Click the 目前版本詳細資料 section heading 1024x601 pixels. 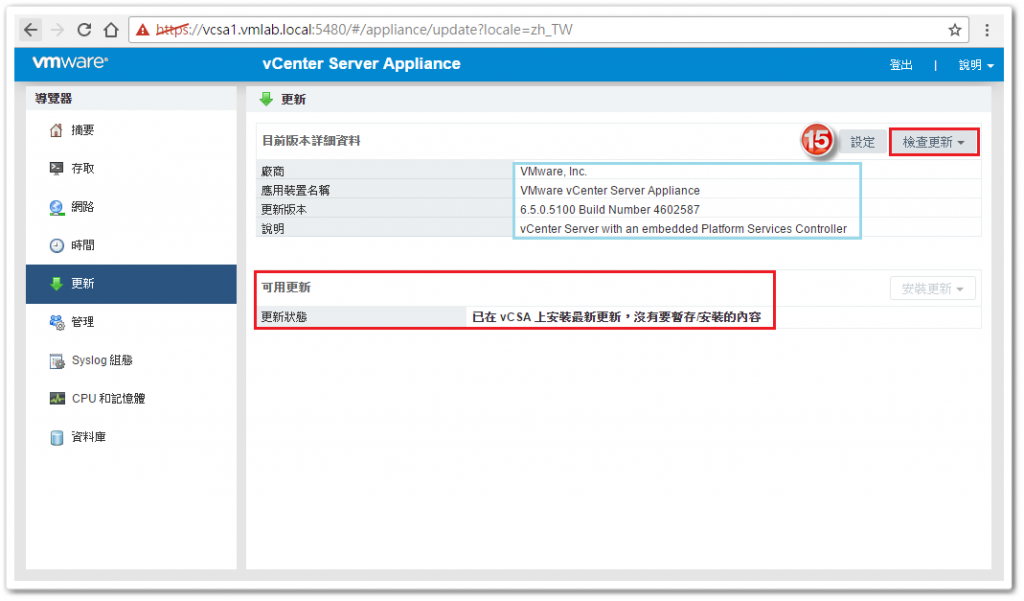pyautogui.click(x=311, y=140)
